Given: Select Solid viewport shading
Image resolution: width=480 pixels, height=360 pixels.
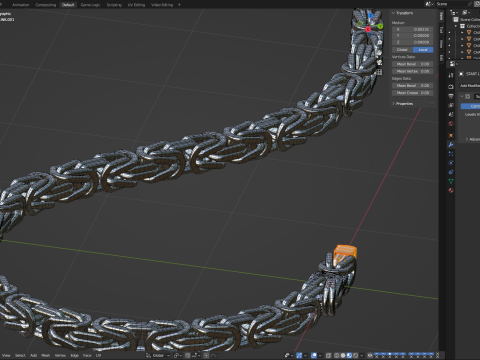Looking at the screenshot, I should tap(343, 355).
